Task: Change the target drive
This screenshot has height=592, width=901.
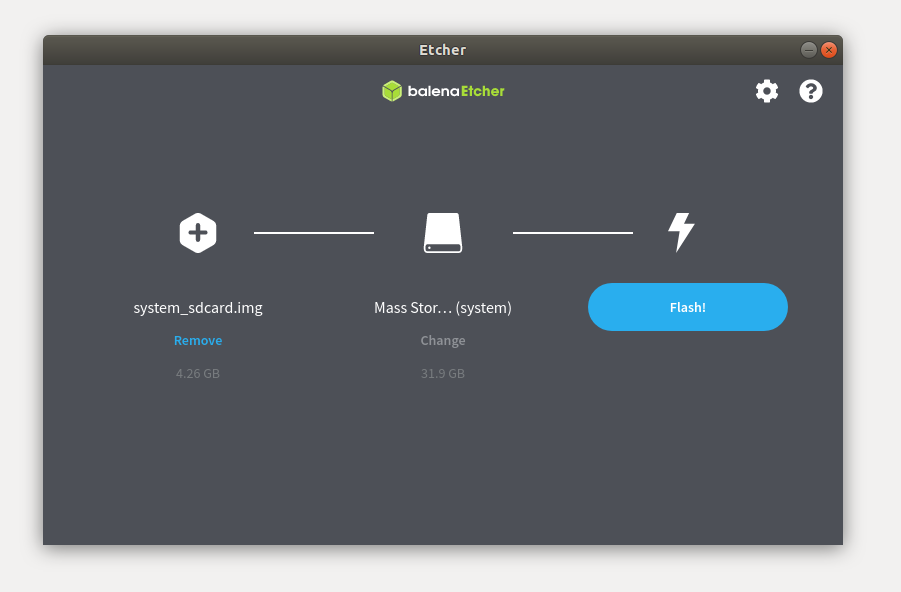Action: [x=442, y=340]
